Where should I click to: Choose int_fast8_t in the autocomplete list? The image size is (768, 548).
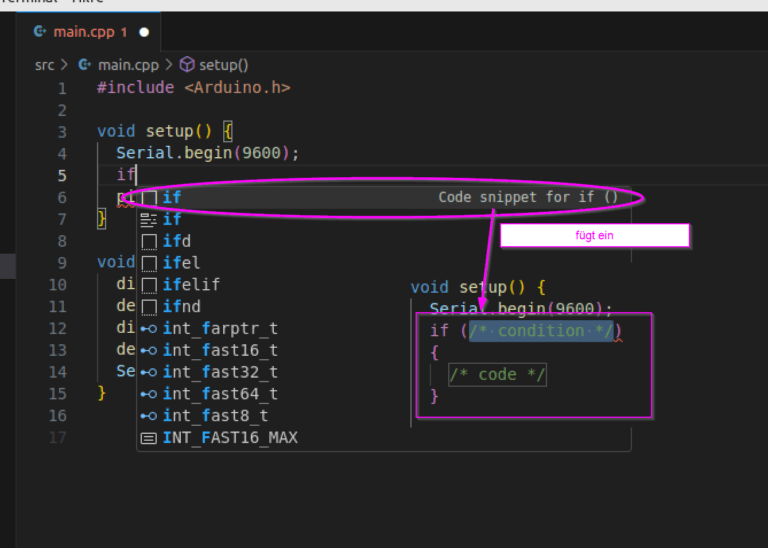click(x=215, y=416)
